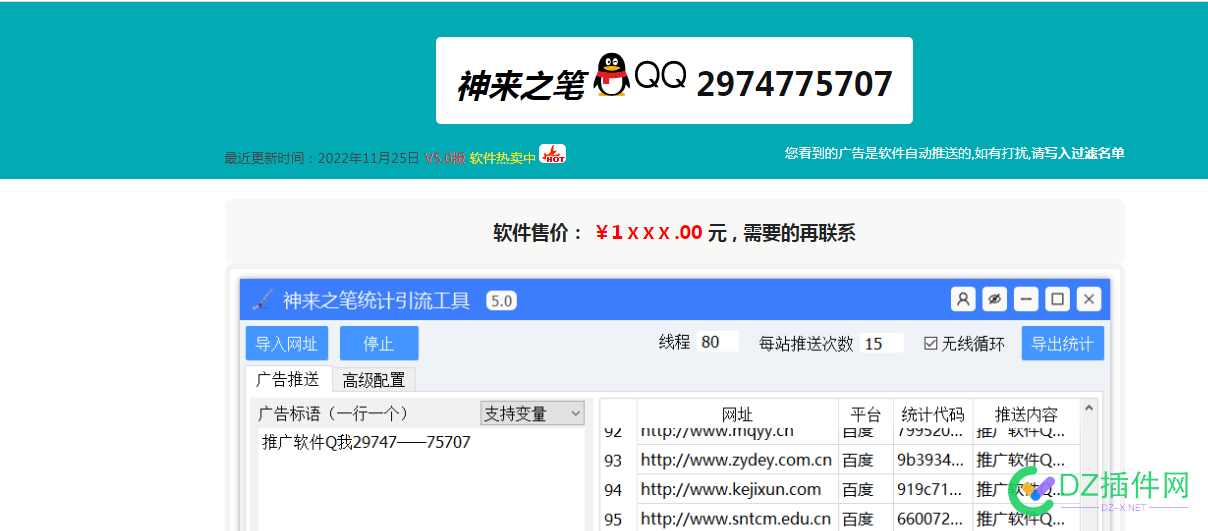Click the 网址 column header

(737, 414)
